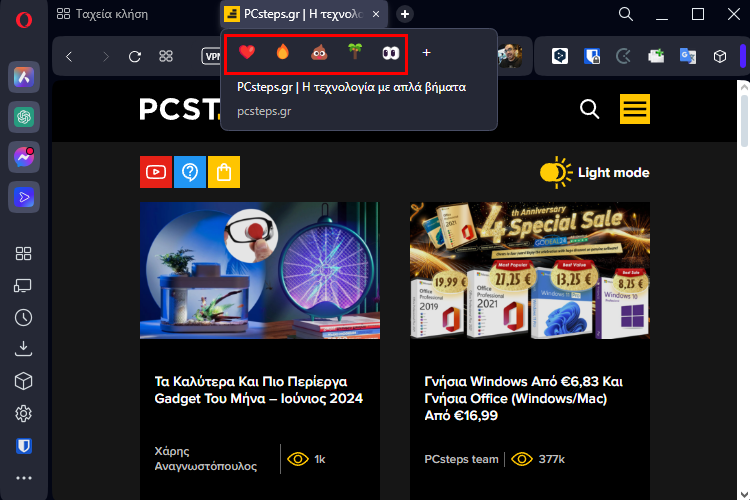This screenshot has width=750, height=500.
Task: Open author Χάρης Αναγνωστόπουλος
Action: (x=206, y=459)
